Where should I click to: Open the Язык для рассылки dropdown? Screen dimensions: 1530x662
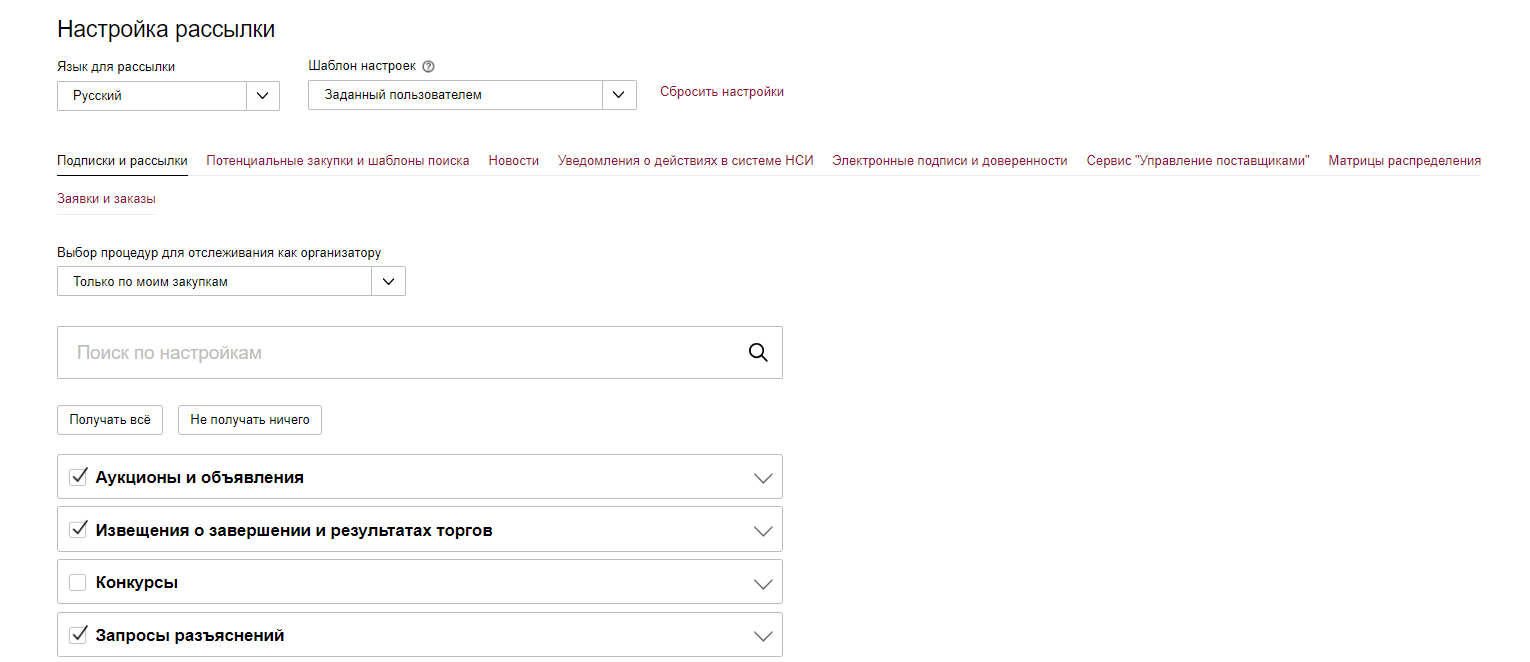(262, 96)
